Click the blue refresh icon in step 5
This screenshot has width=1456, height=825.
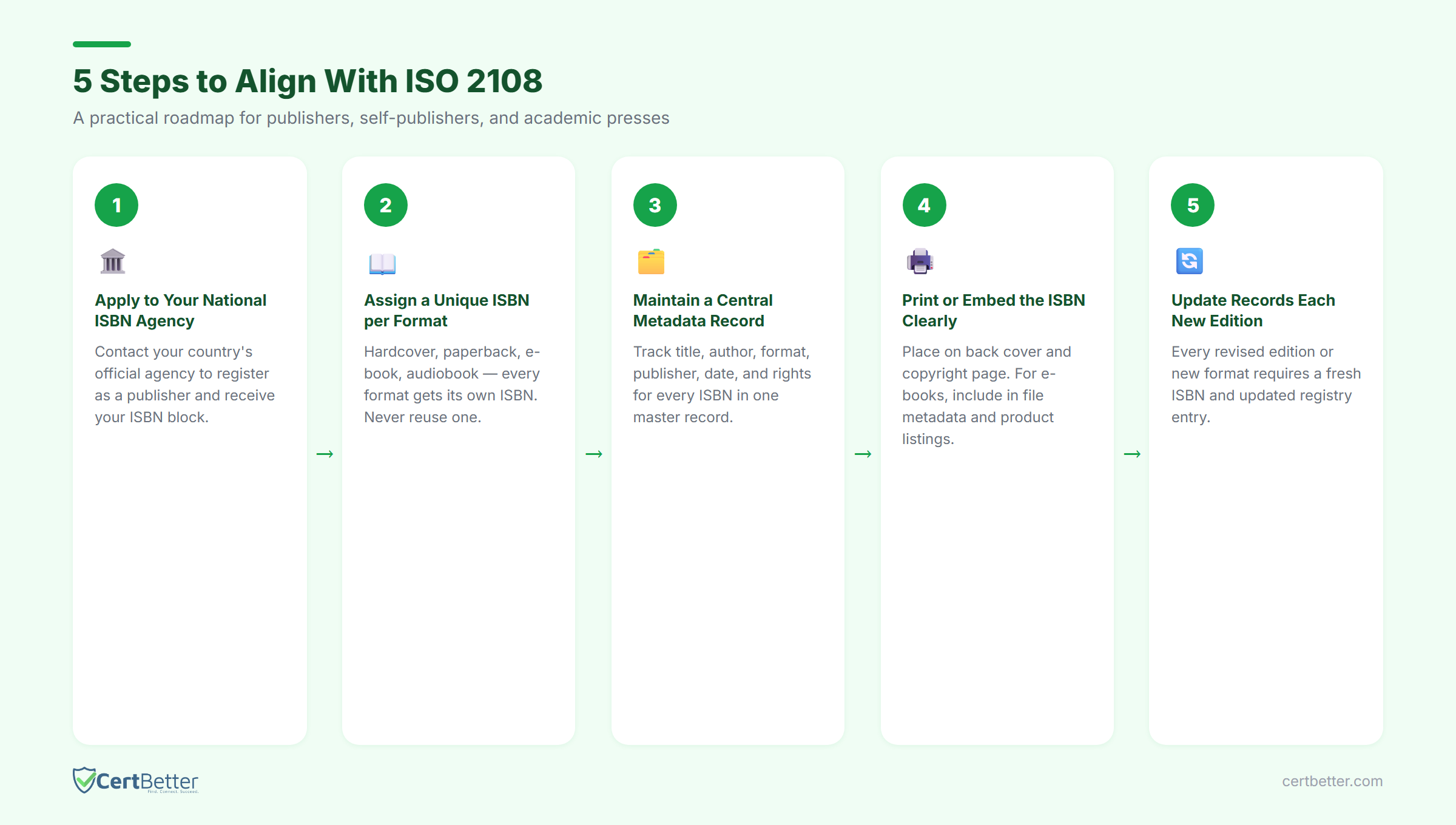coord(1189,261)
